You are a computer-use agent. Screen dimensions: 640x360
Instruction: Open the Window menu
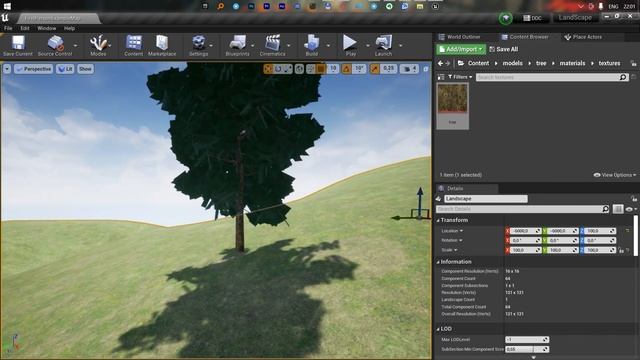click(x=47, y=28)
